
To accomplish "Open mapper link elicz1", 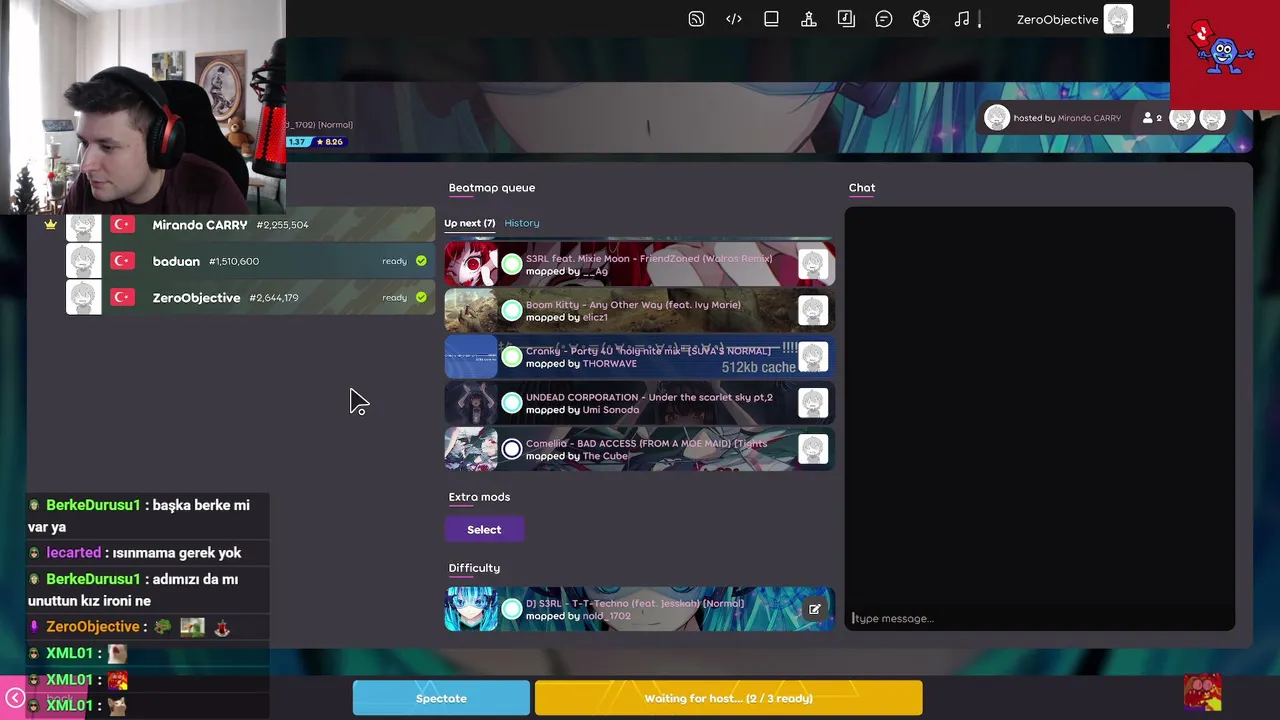I will pyautogui.click(x=595, y=317).
